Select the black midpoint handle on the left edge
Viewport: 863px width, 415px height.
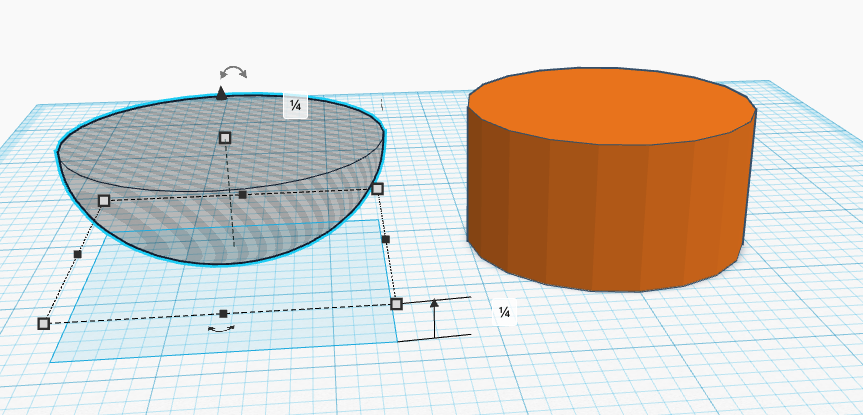point(78,254)
